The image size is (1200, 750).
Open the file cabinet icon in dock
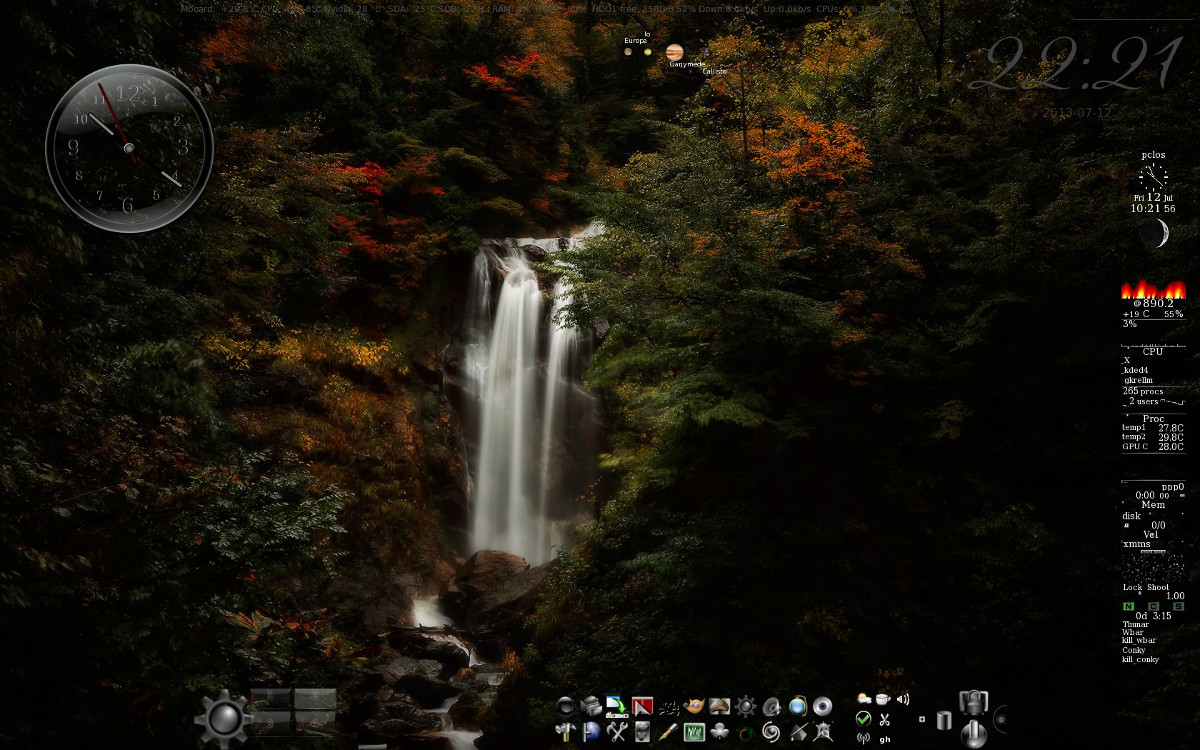(x=591, y=706)
